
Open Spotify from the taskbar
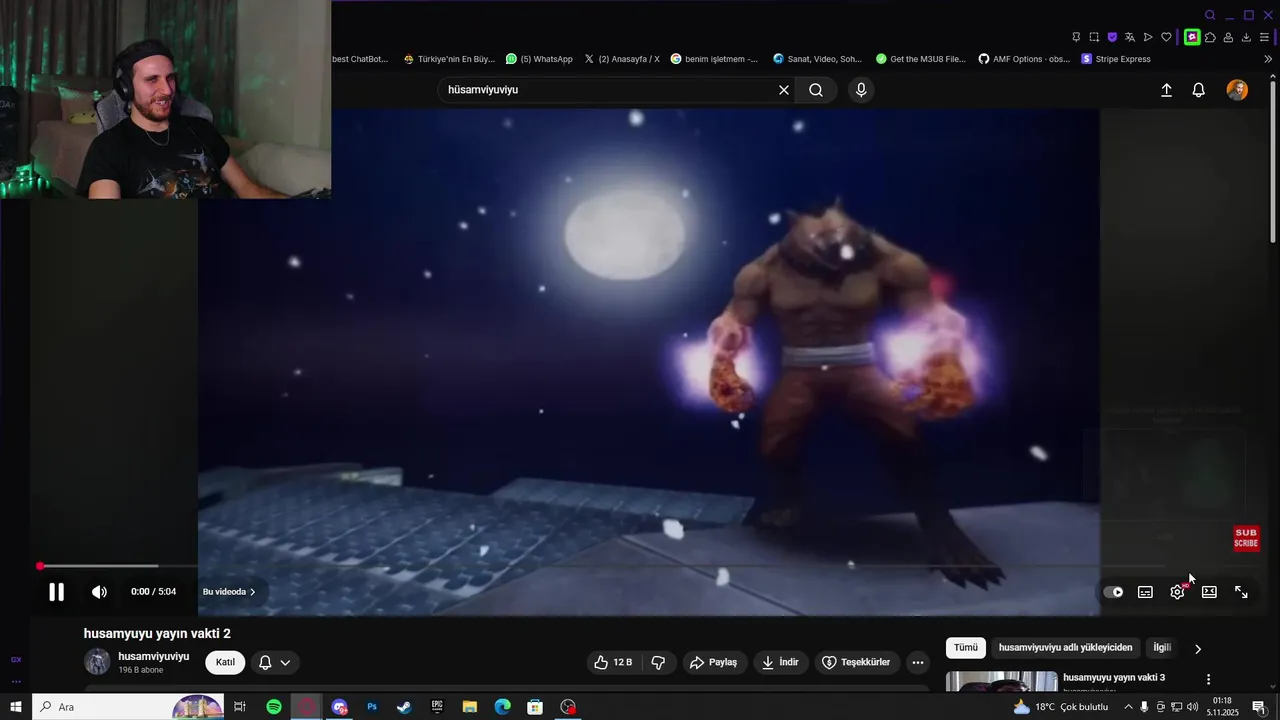point(274,707)
